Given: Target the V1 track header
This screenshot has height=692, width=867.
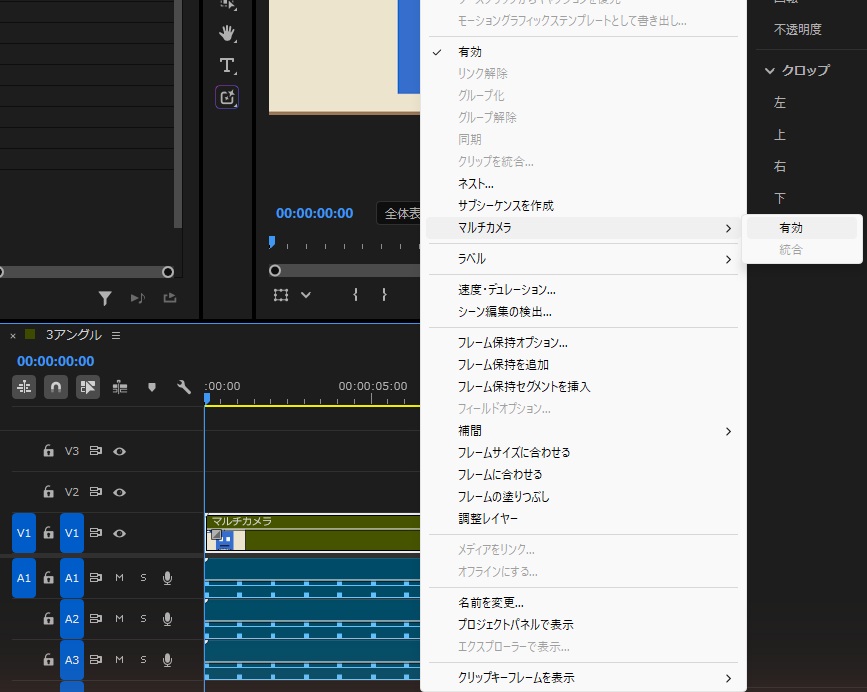Looking at the screenshot, I should click(72, 533).
